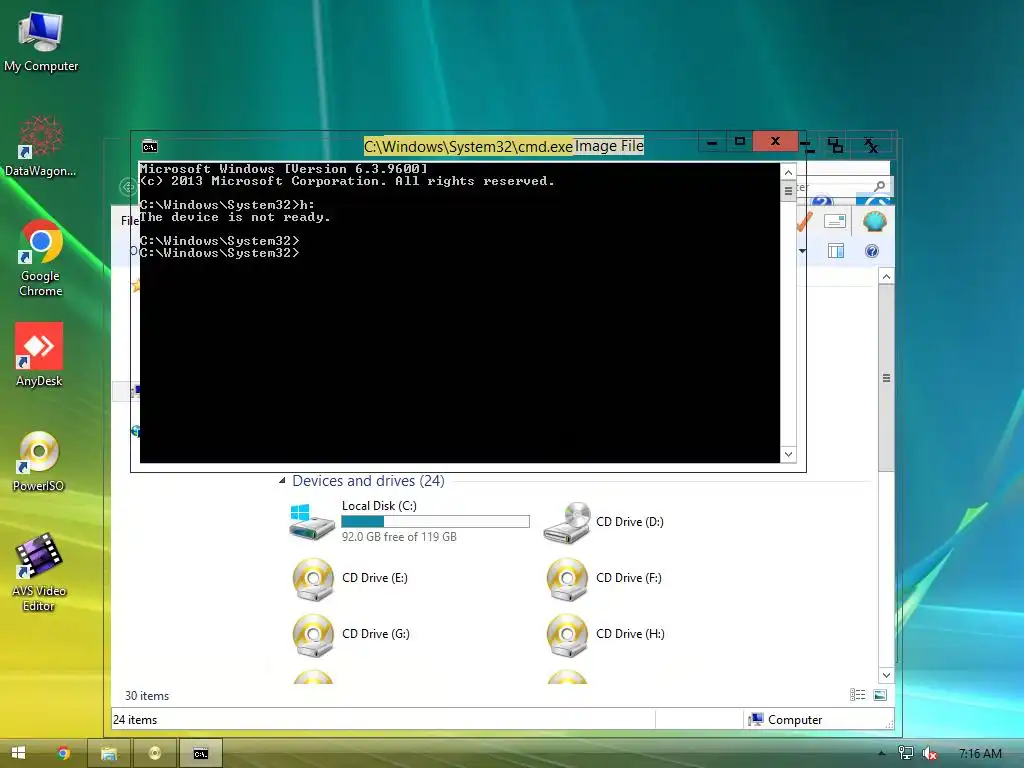The width and height of the screenshot is (1024, 768).
Task: Select CD Drive (D:)
Action: click(x=604, y=522)
